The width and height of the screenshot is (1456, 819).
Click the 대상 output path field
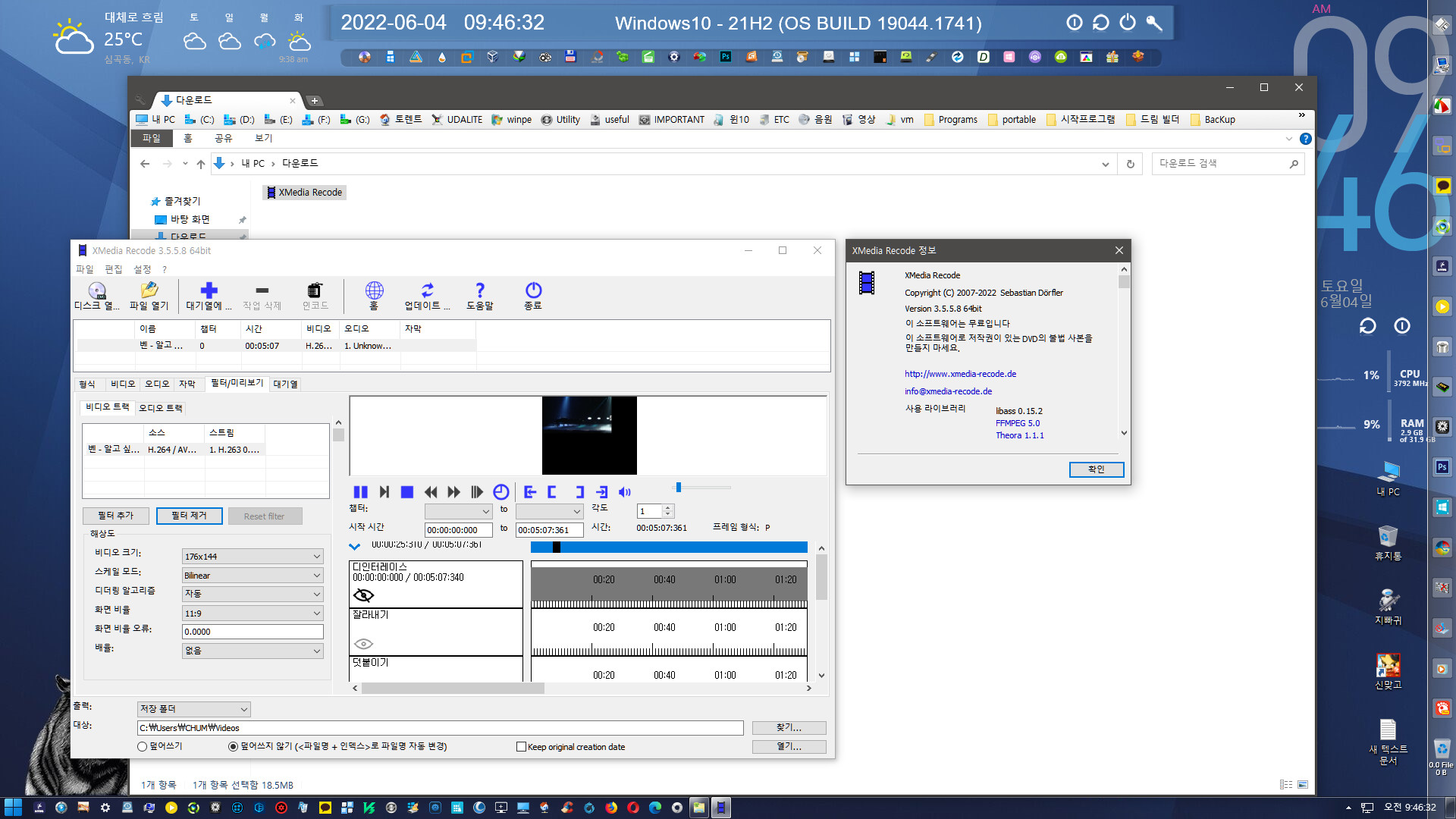440,728
